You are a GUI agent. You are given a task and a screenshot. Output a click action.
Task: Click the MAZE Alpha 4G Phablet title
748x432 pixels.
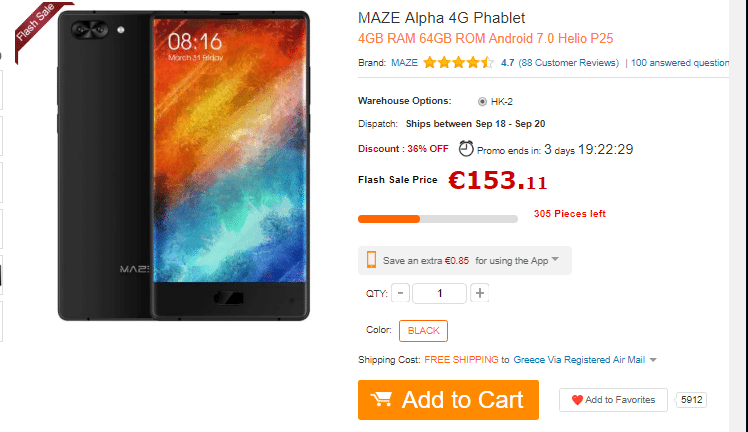pos(441,18)
